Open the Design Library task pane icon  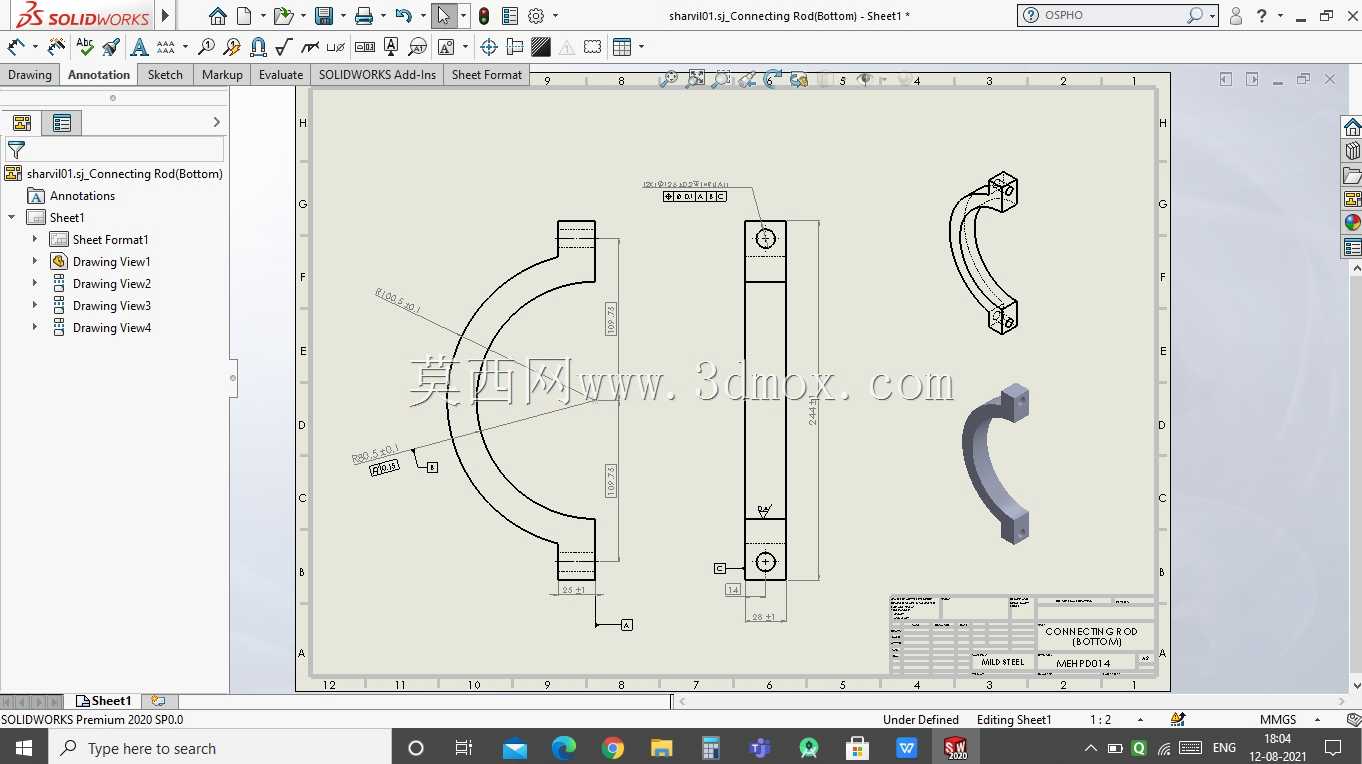(x=1352, y=151)
